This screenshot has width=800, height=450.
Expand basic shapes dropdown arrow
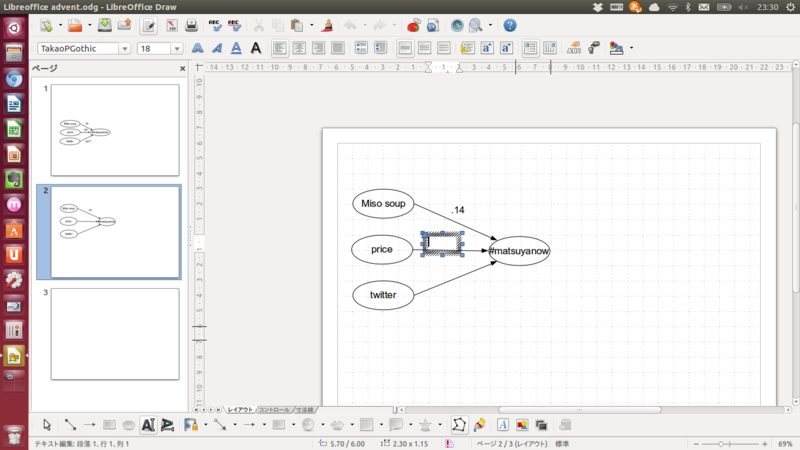pos(293,424)
